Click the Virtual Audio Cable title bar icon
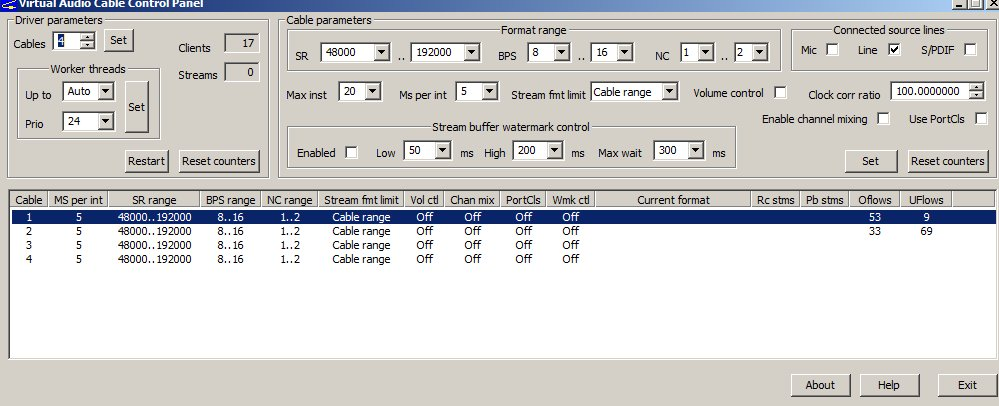The height and width of the screenshot is (406, 999). point(8,4)
